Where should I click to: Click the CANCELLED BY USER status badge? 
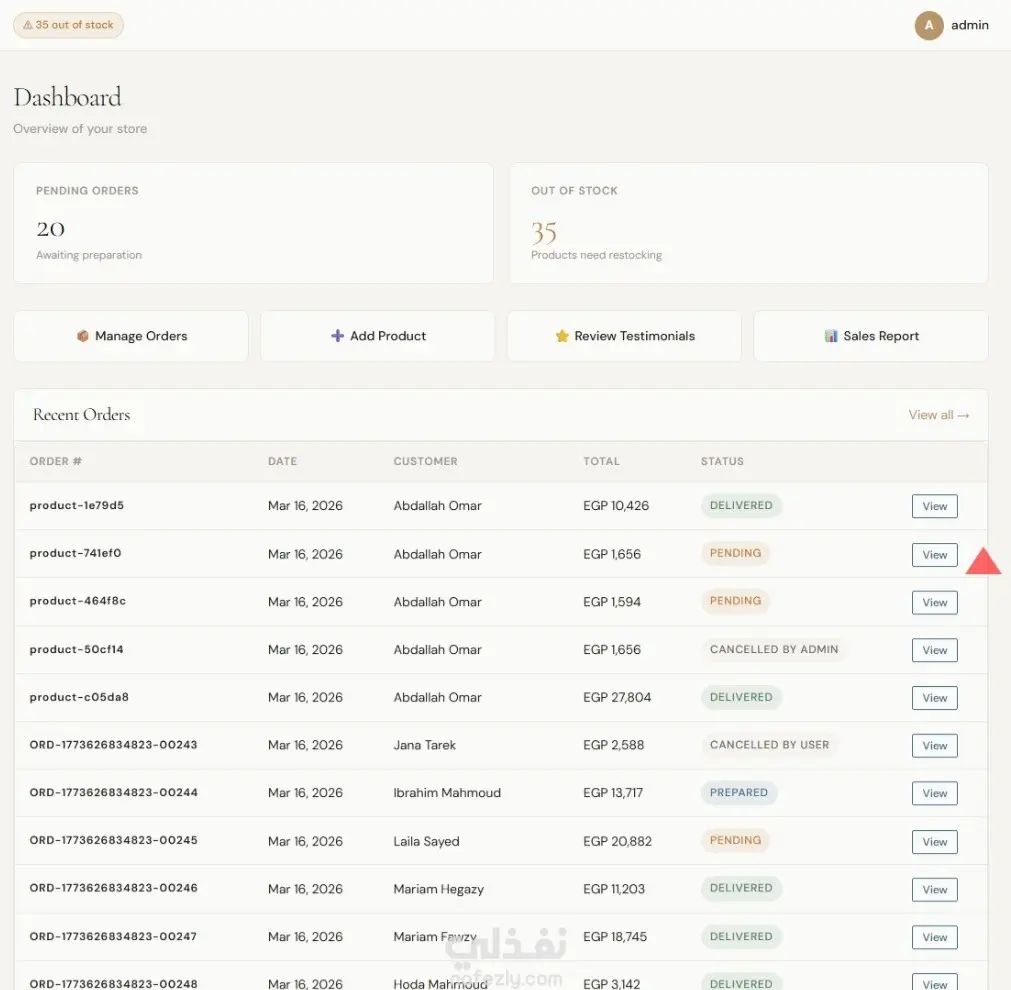[x=769, y=744]
